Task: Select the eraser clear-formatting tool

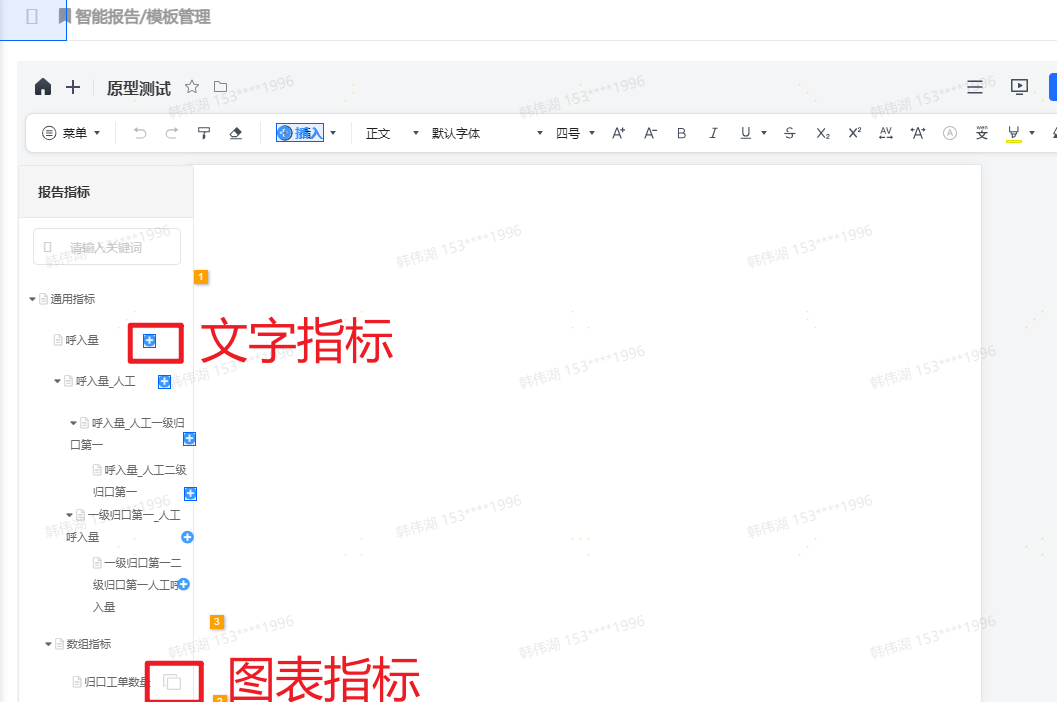Action: [236, 133]
